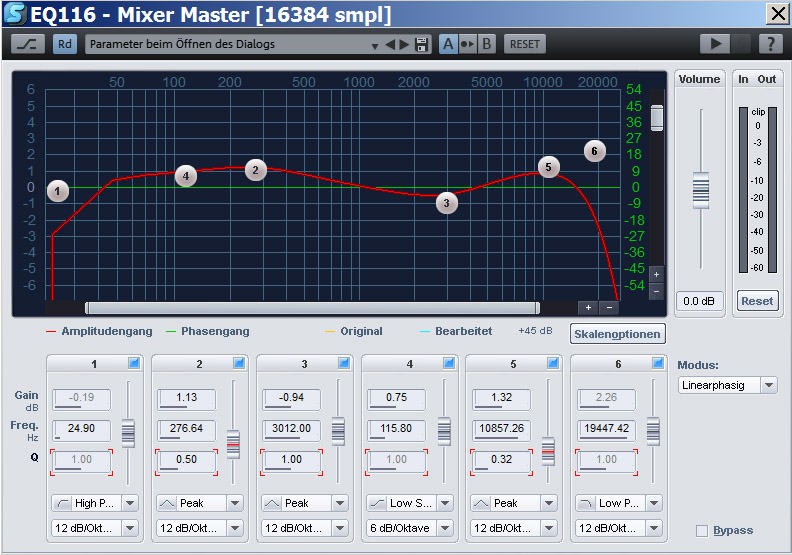Click the Amplitudengang legend label

107,331
